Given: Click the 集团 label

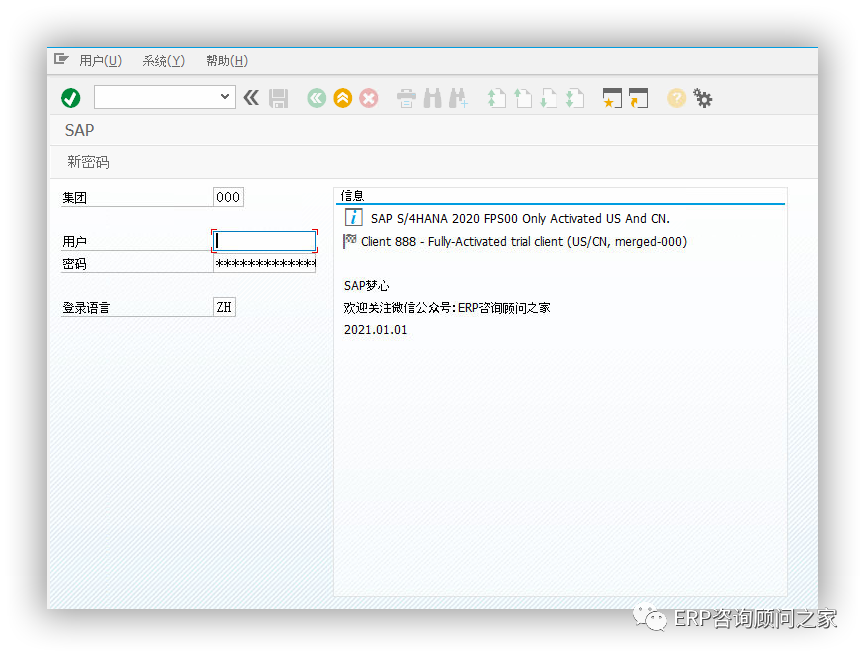Looking at the screenshot, I should point(74,198).
